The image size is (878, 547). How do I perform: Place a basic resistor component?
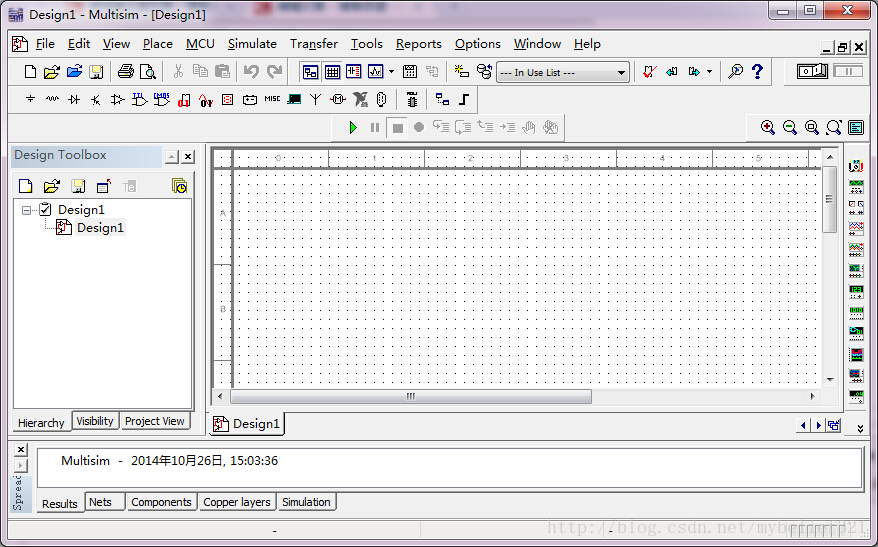point(52,100)
